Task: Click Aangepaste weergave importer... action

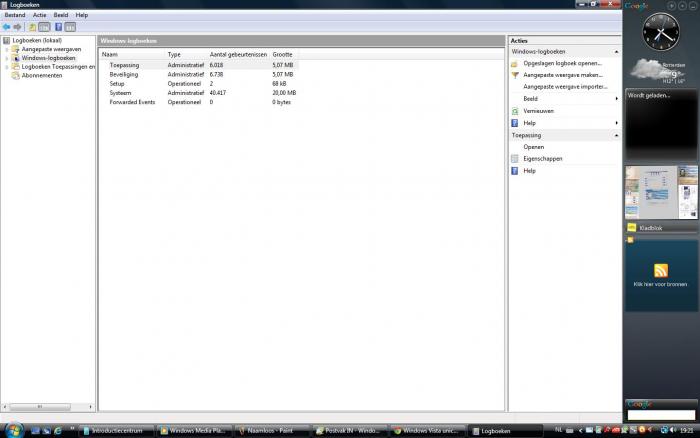Action: click(x=565, y=87)
